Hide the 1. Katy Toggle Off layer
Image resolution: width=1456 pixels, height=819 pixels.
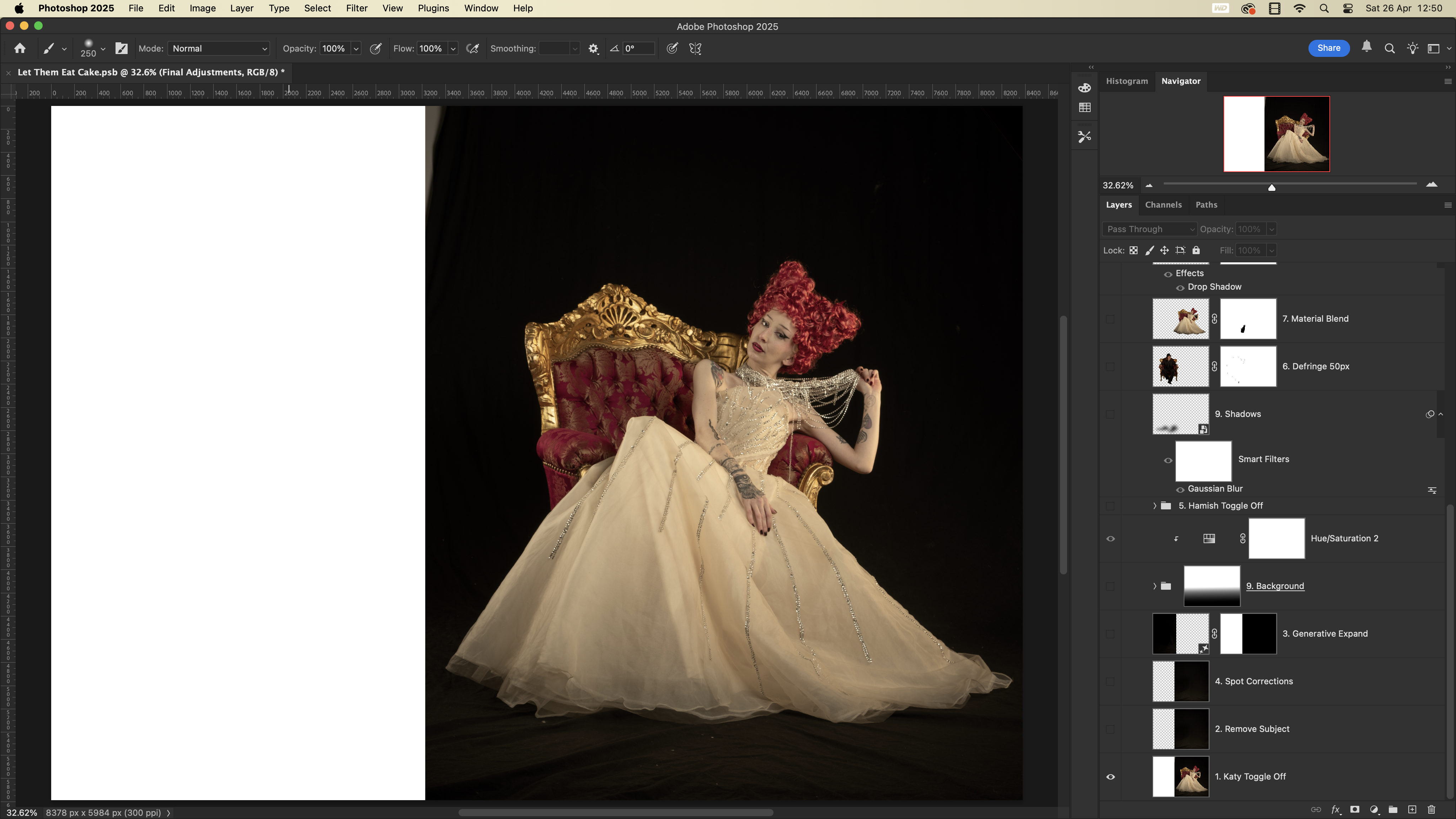coord(1110,777)
